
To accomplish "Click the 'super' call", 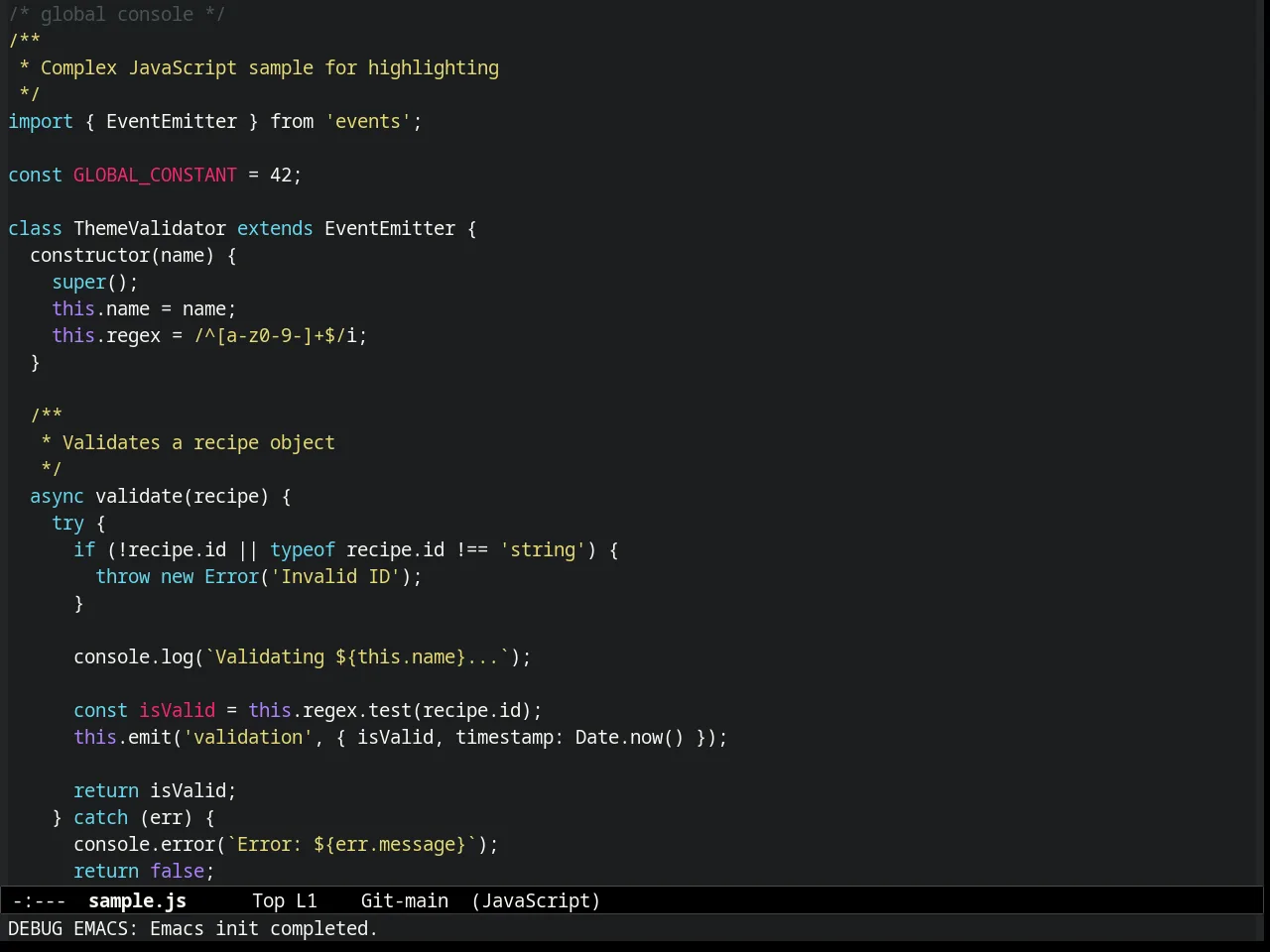I will pos(78,282).
